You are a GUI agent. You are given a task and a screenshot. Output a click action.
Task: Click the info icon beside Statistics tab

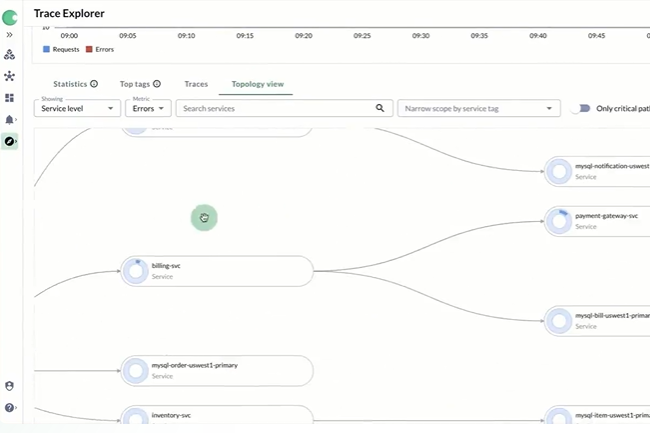click(94, 85)
